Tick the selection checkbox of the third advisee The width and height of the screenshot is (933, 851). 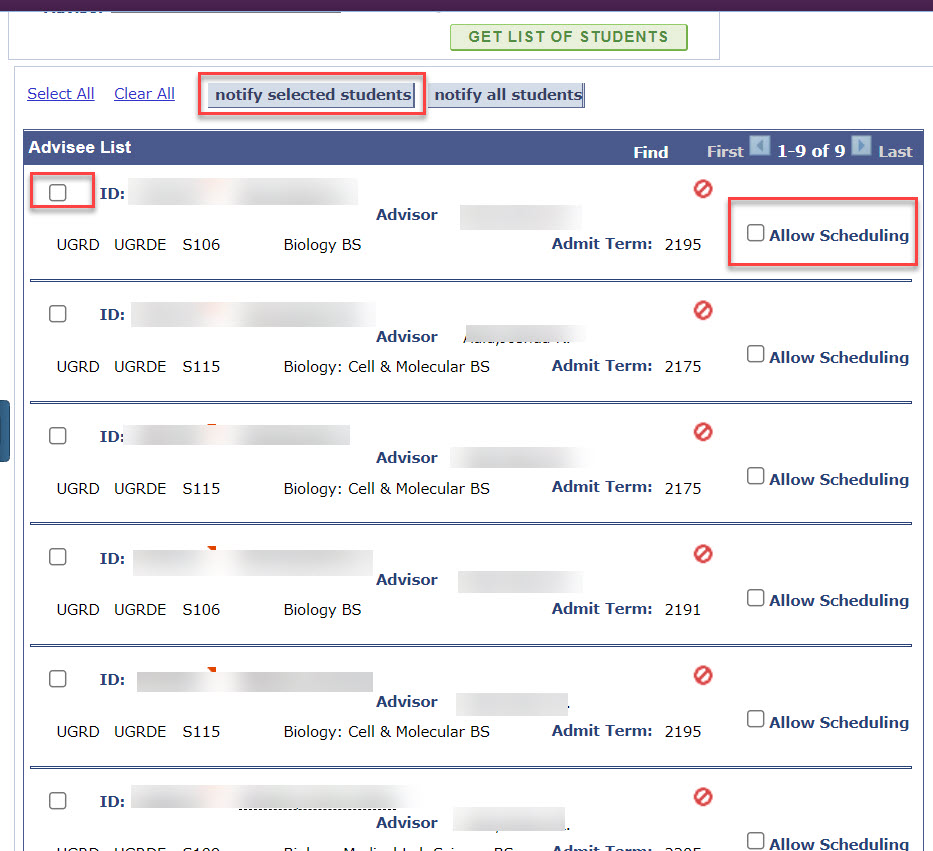[x=58, y=435]
